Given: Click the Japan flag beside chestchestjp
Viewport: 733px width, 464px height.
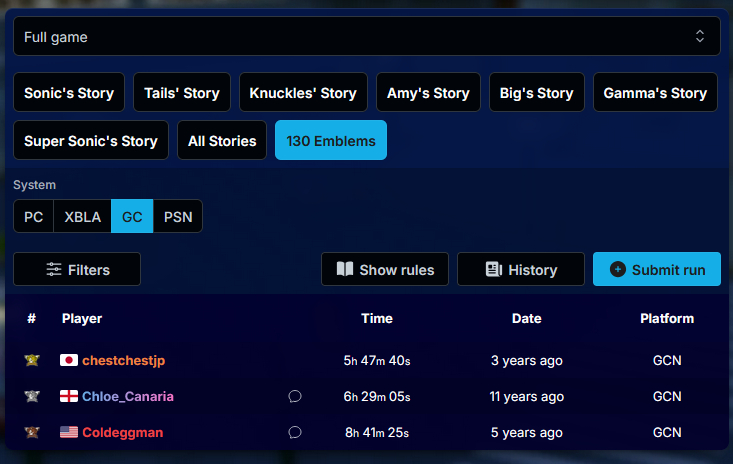Looking at the screenshot, I should click(x=69, y=360).
